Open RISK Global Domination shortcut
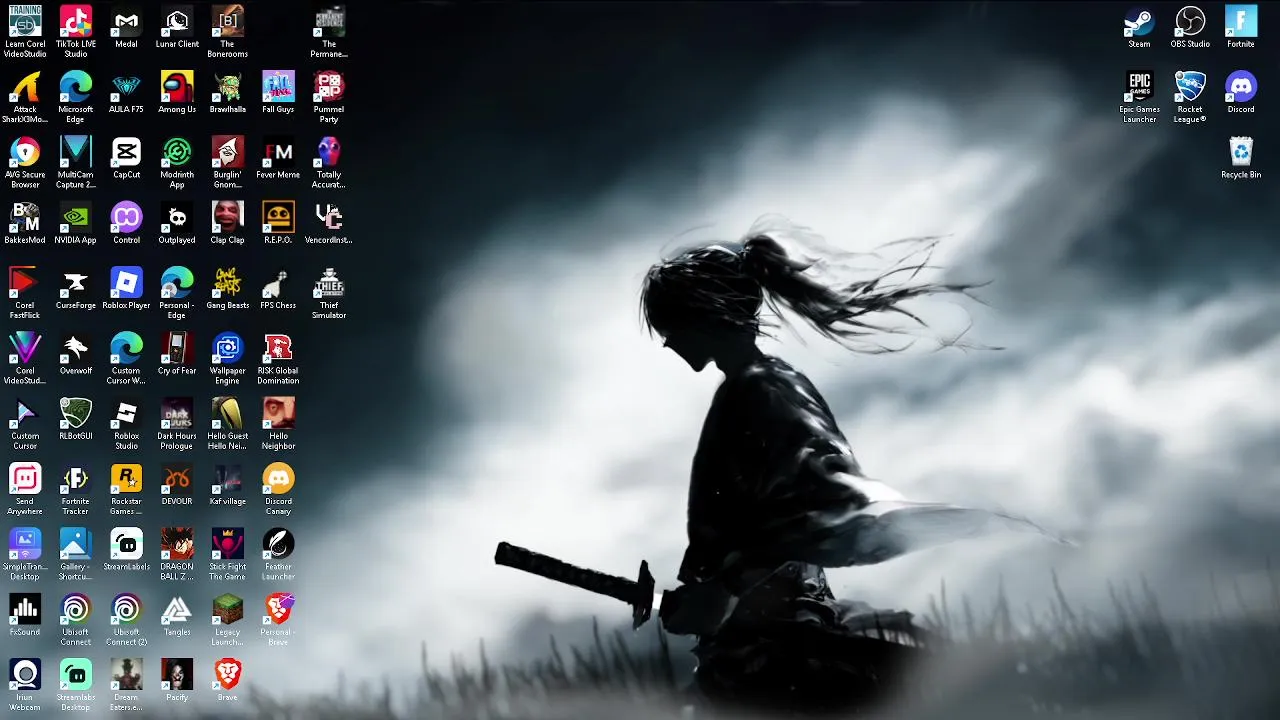The height and width of the screenshot is (720, 1280). click(x=278, y=358)
